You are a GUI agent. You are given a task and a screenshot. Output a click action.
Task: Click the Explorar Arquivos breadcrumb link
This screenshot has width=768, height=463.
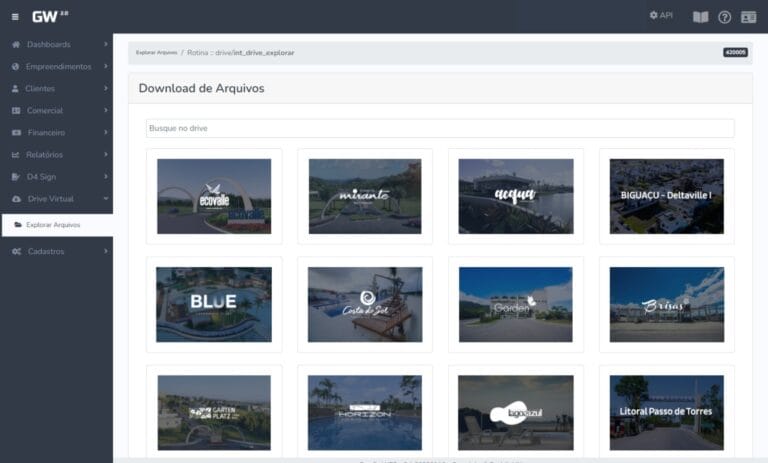point(156,52)
